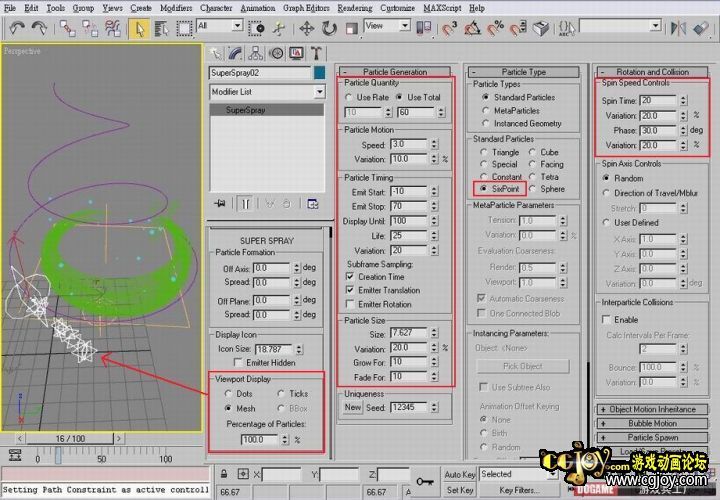Toggle the Percent Snap icon
This screenshot has width=720, height=500.
coord(495,28)
